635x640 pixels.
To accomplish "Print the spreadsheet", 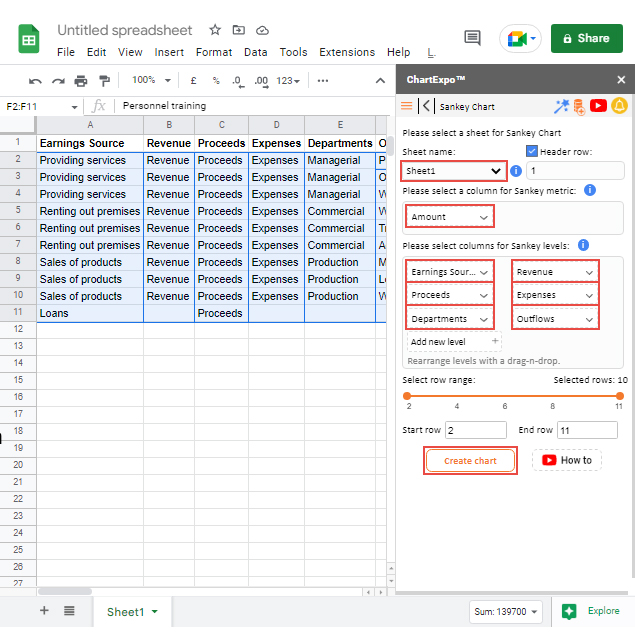I will [x=81, y=81].
